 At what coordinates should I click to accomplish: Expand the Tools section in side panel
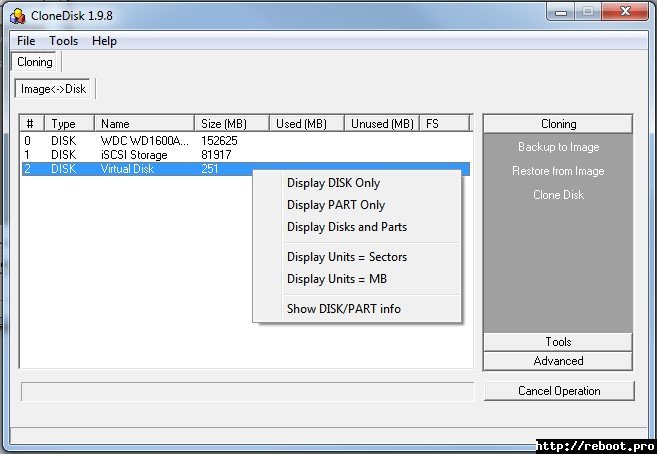coord(558,342)
